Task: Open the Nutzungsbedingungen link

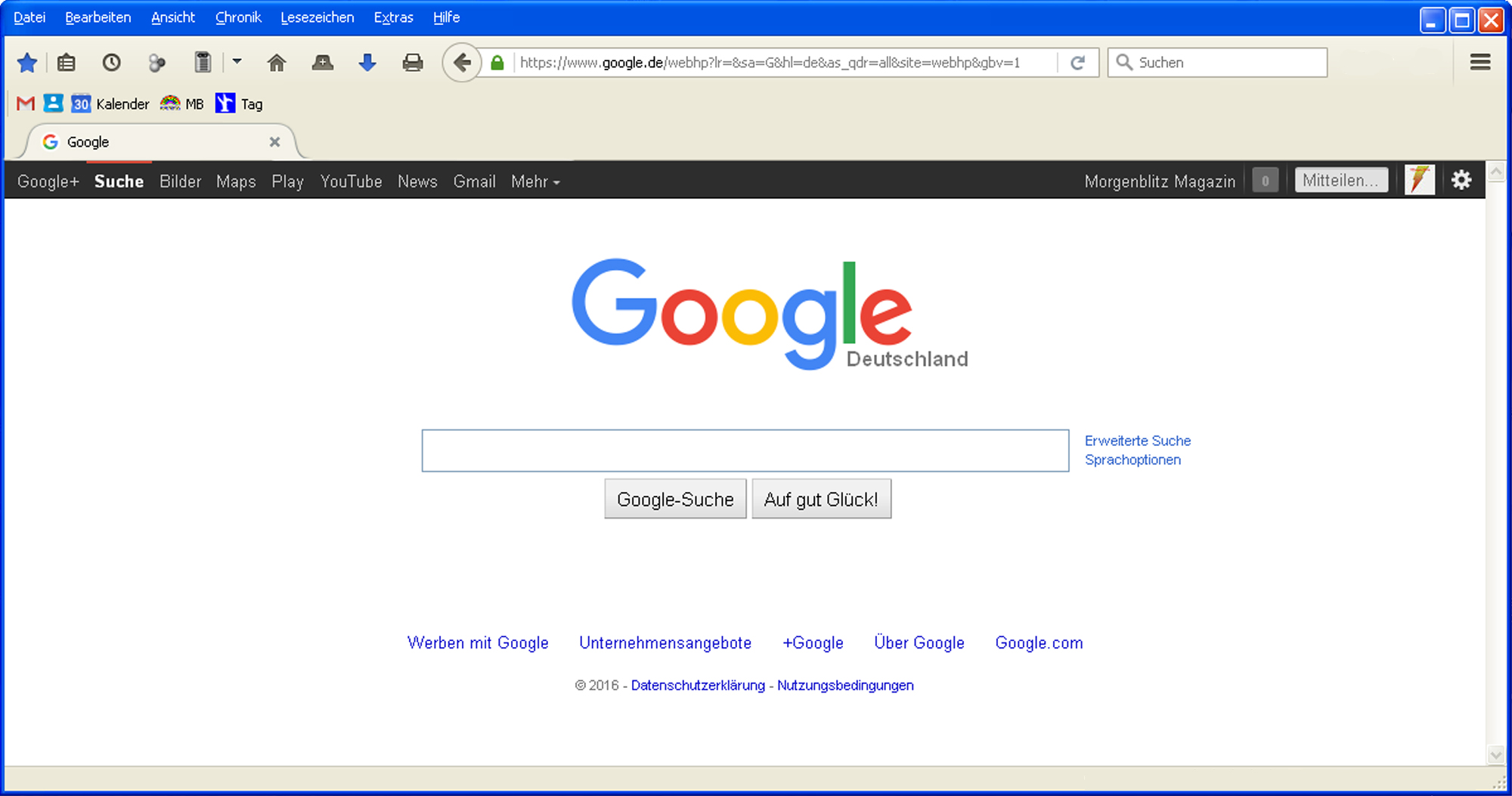Action: pyautogui.click(x=845, y=686)
